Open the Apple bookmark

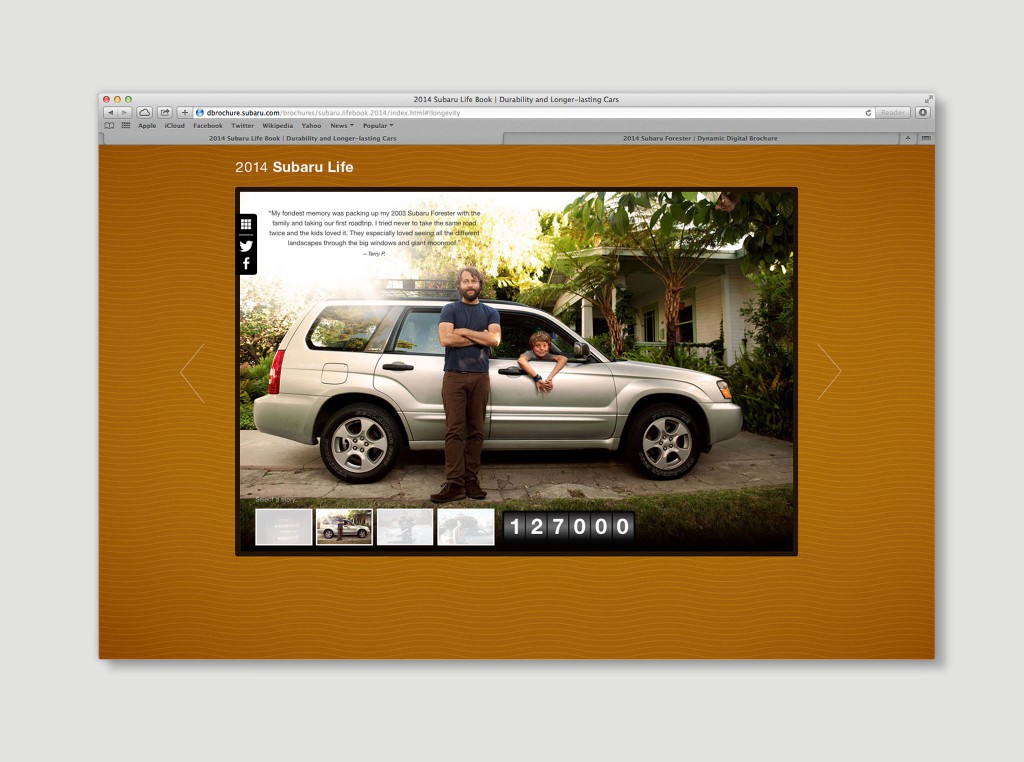[x=147, y=125]
